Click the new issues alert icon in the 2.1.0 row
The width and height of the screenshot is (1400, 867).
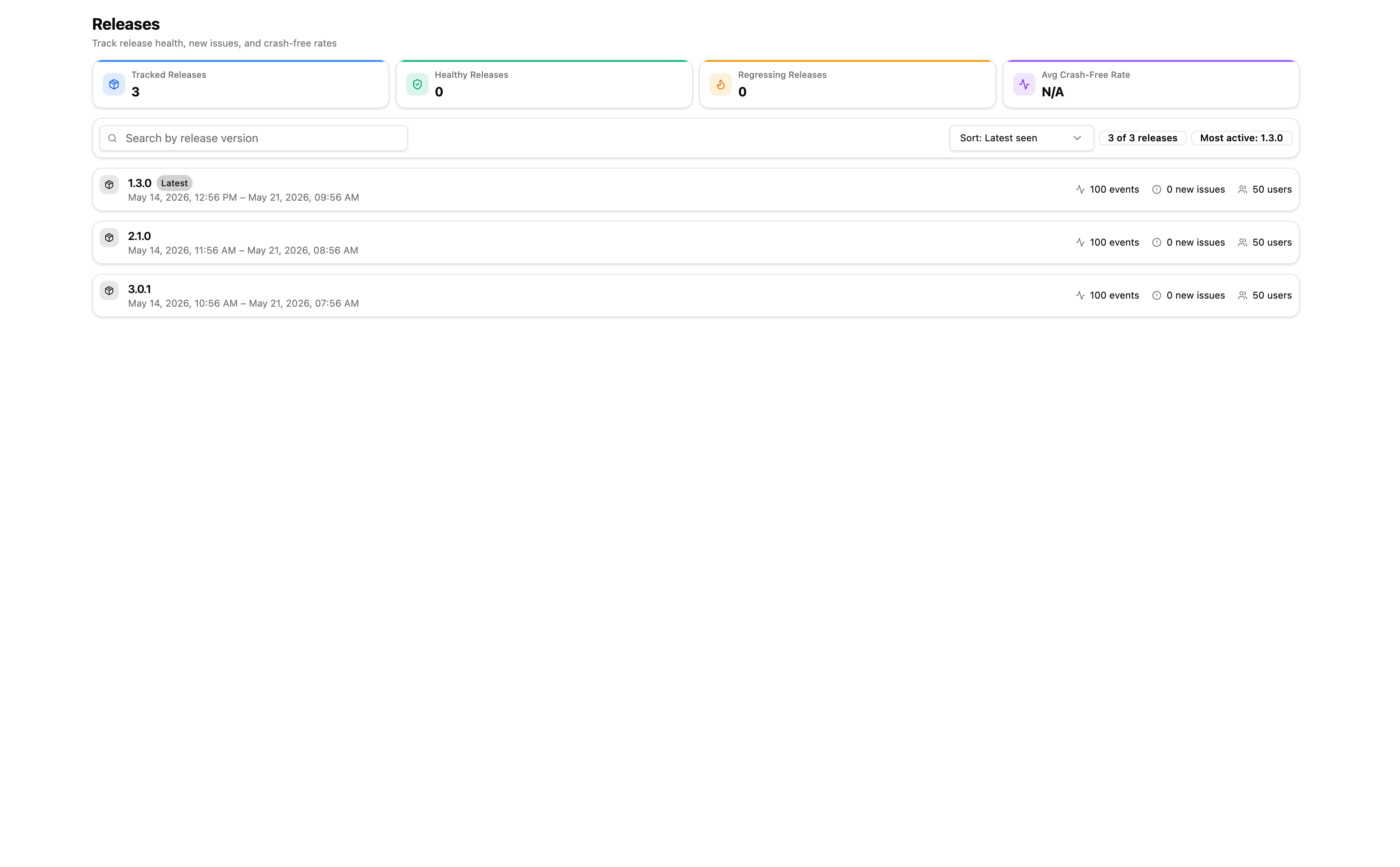coord(1156,242)
